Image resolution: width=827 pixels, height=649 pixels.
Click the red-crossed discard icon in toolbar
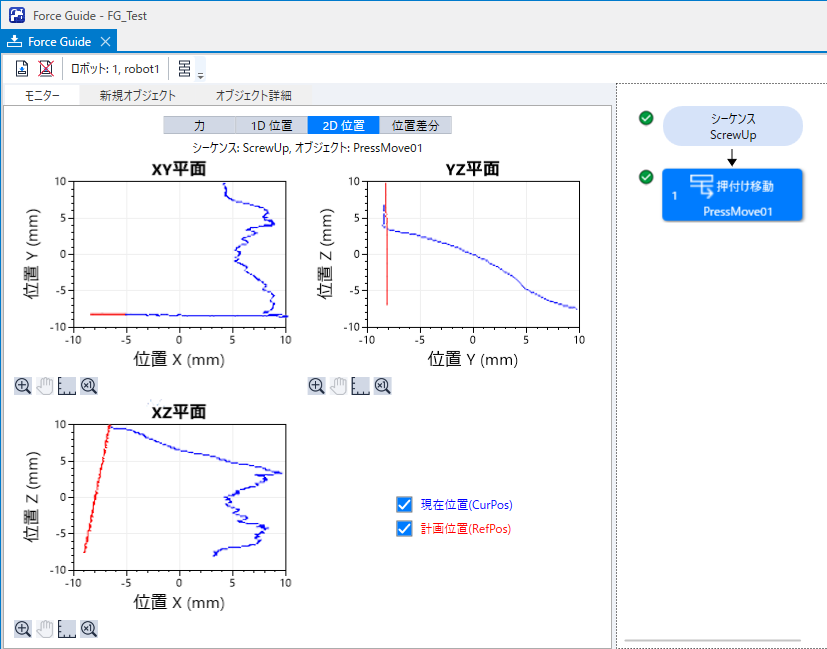pos(45,68)
